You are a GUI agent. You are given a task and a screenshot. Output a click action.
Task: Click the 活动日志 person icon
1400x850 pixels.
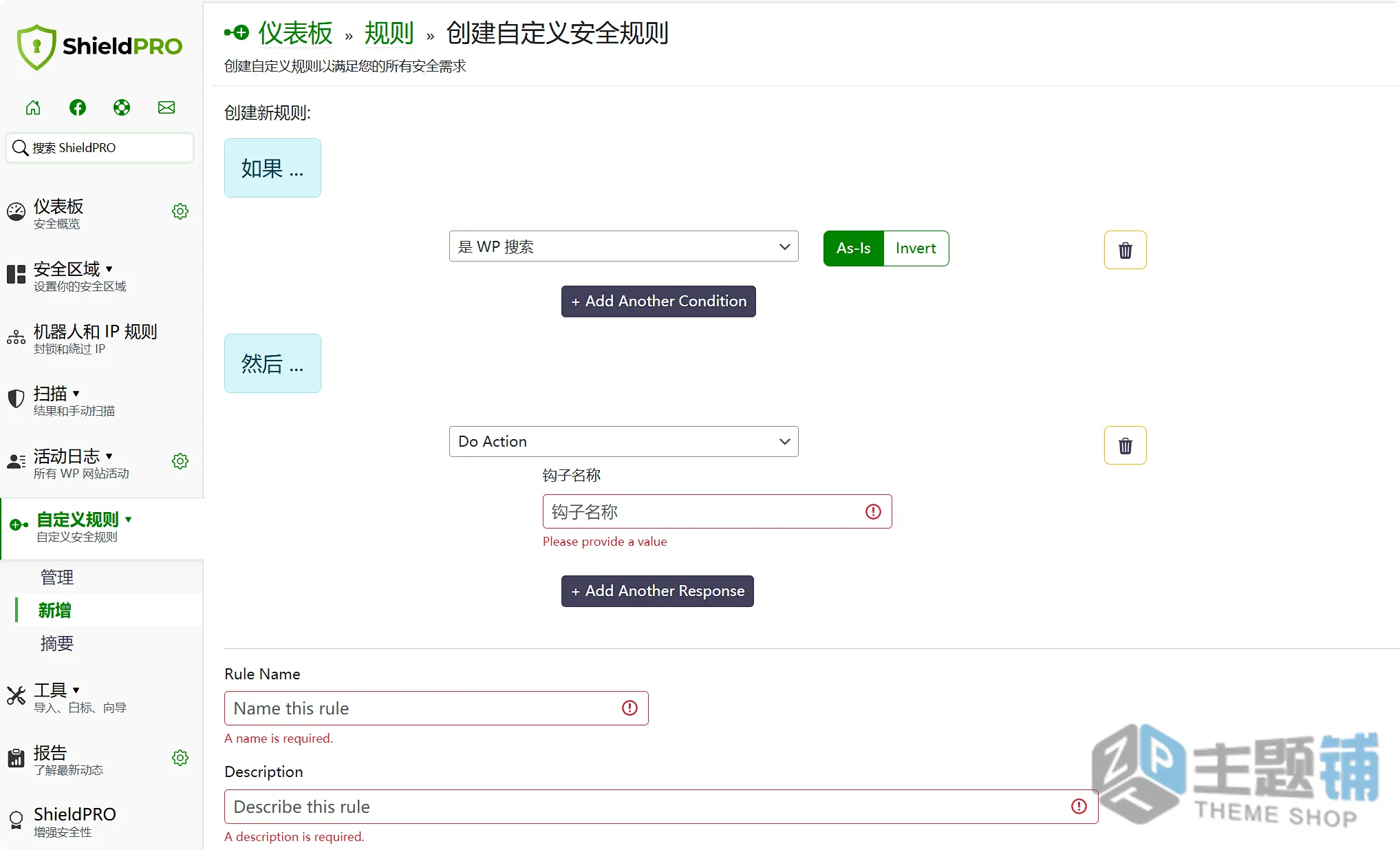tap(16, 461)
